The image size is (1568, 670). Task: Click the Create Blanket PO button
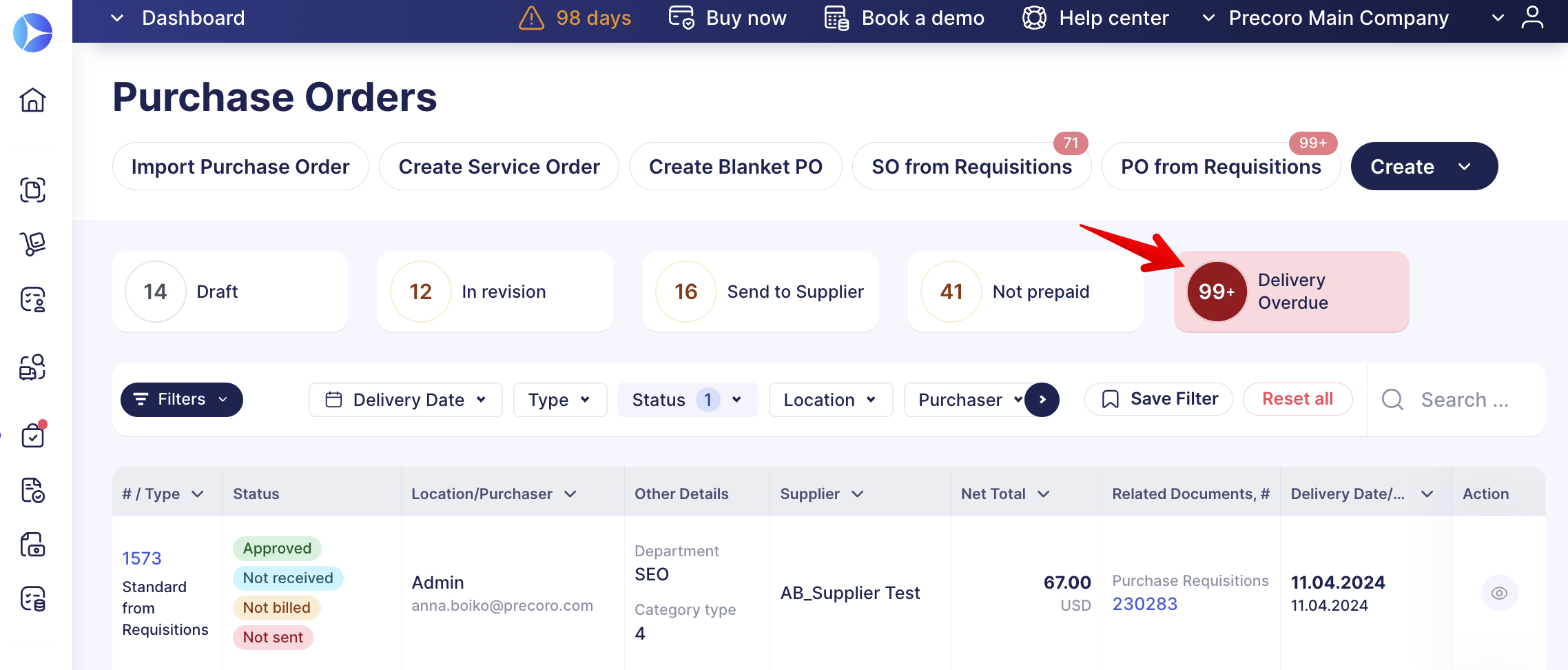point(735,166)
